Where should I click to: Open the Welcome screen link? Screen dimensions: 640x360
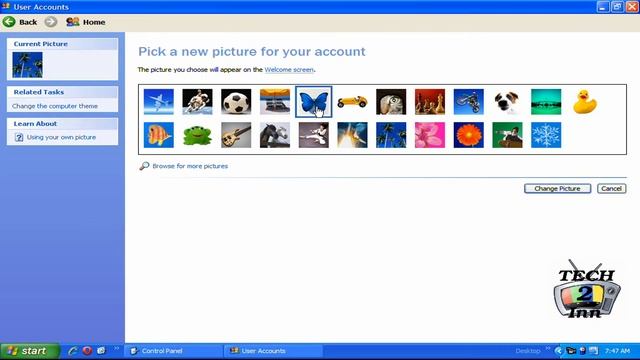289,70
